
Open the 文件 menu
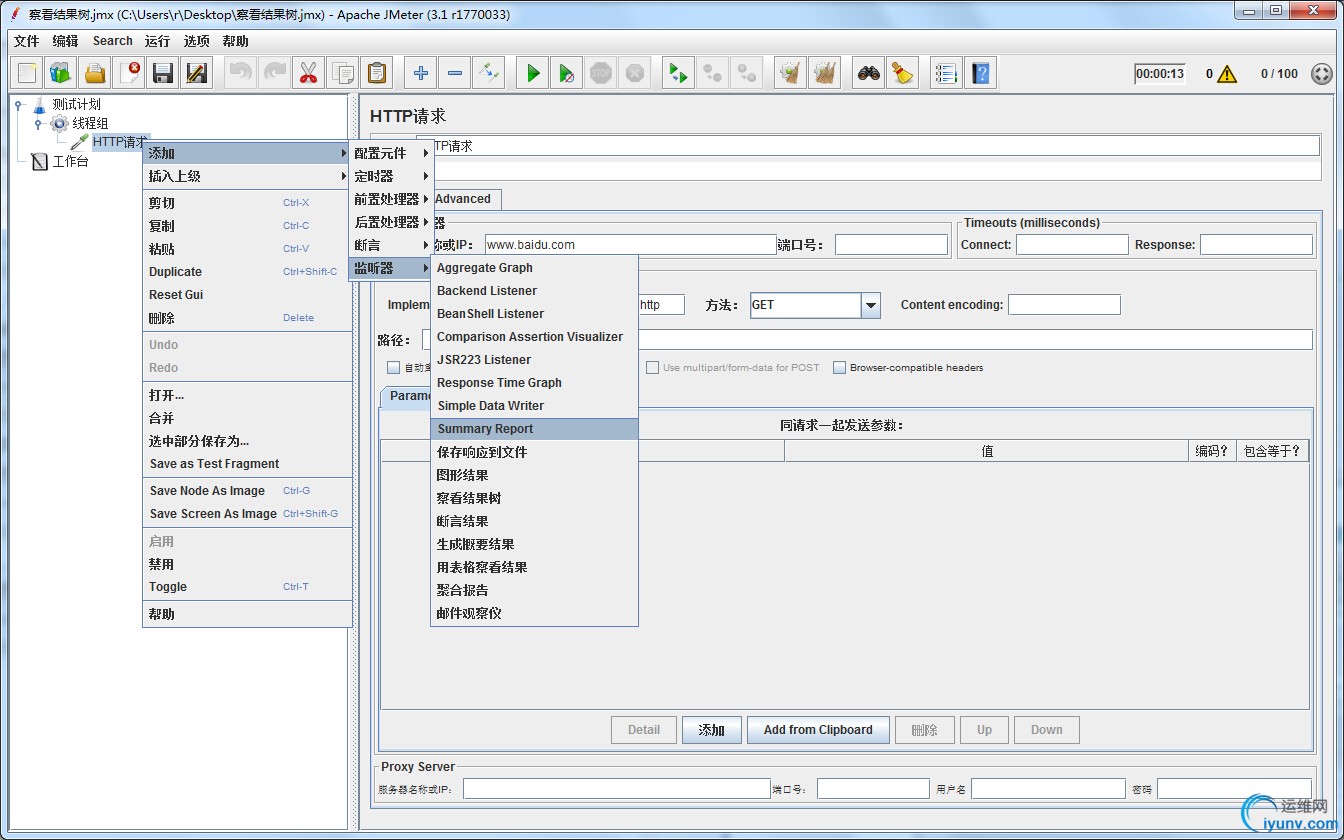[27, 41]
